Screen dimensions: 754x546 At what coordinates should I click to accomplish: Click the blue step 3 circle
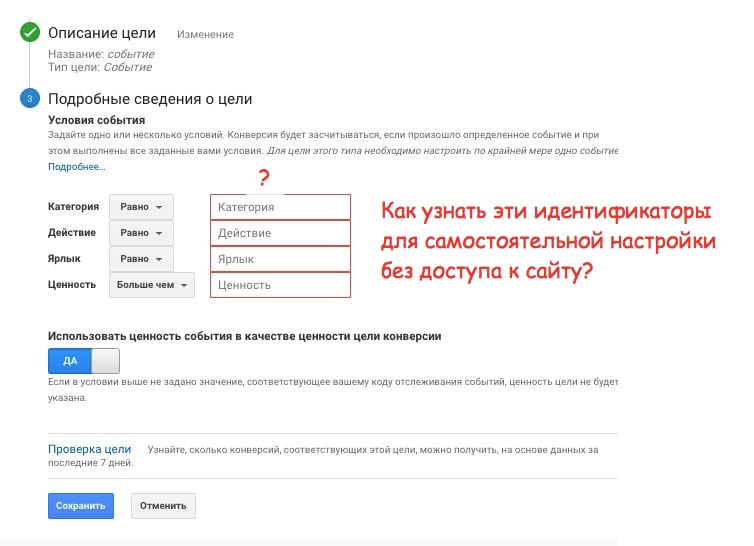[30, 99]
